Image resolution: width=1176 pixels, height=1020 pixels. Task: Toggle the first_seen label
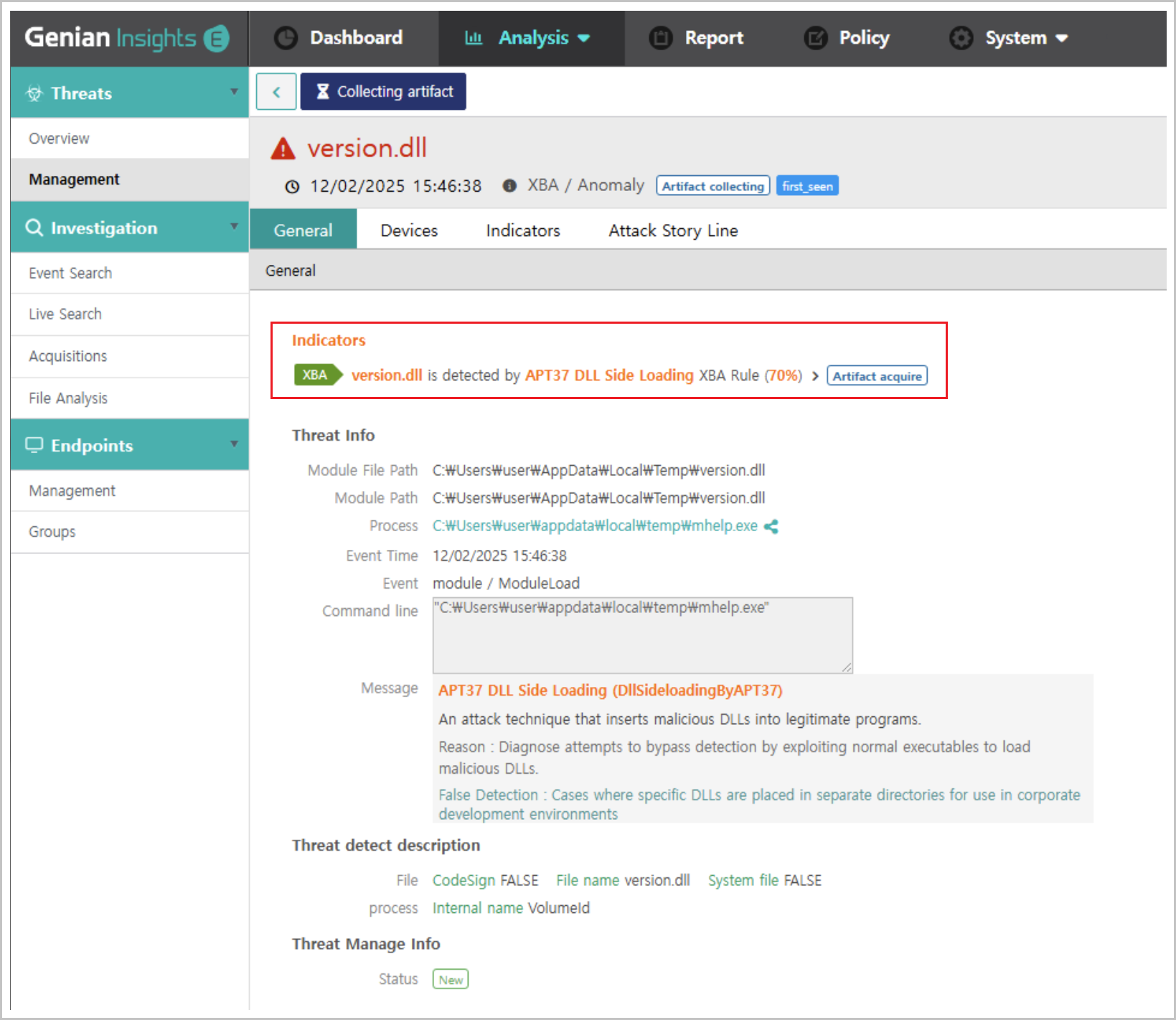(x=806, y=185)
